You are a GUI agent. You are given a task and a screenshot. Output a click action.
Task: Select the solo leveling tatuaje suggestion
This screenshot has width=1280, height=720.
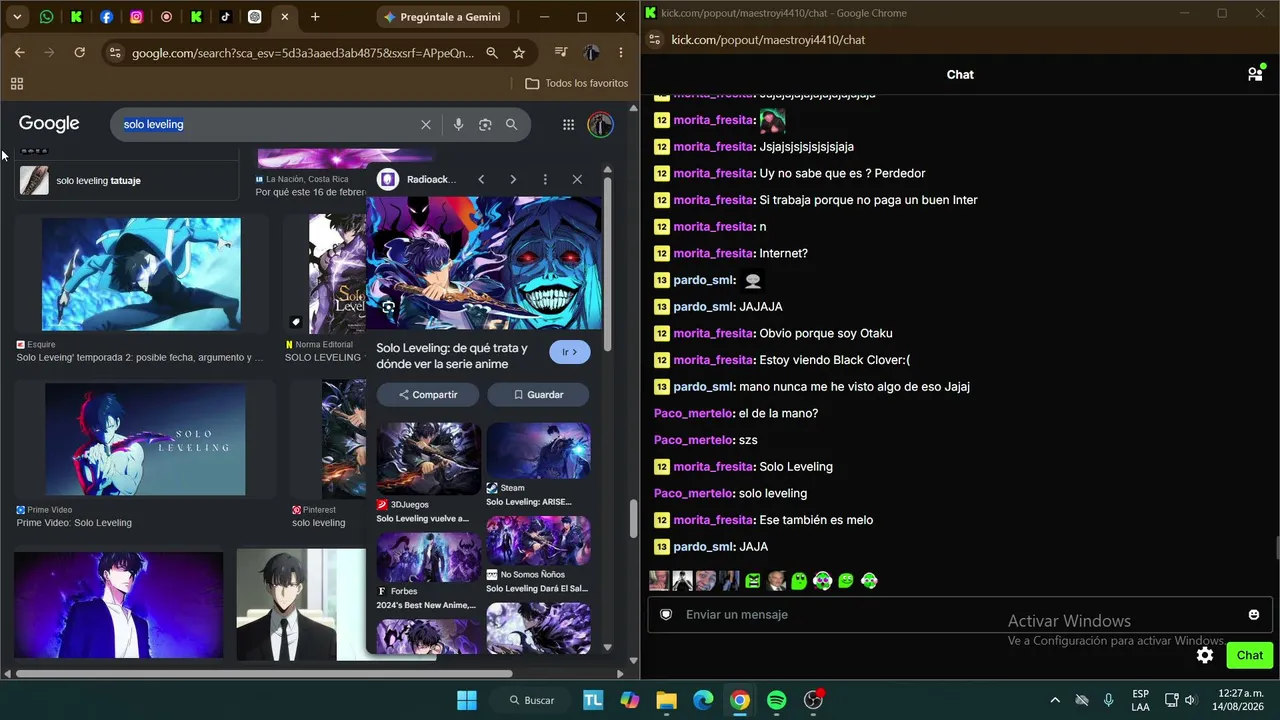128,181
